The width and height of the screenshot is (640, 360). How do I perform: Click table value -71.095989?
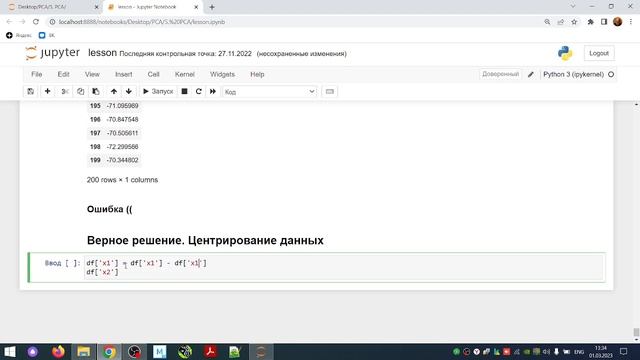pyautogui.click(x=122, y=106)
